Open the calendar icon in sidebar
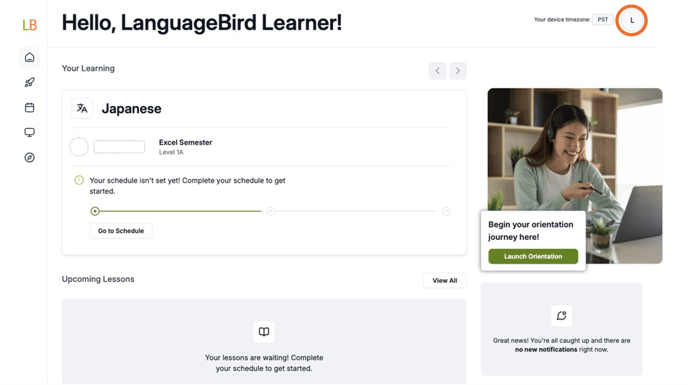This screenshot has width=688, height=385. [x=29, y=108]
